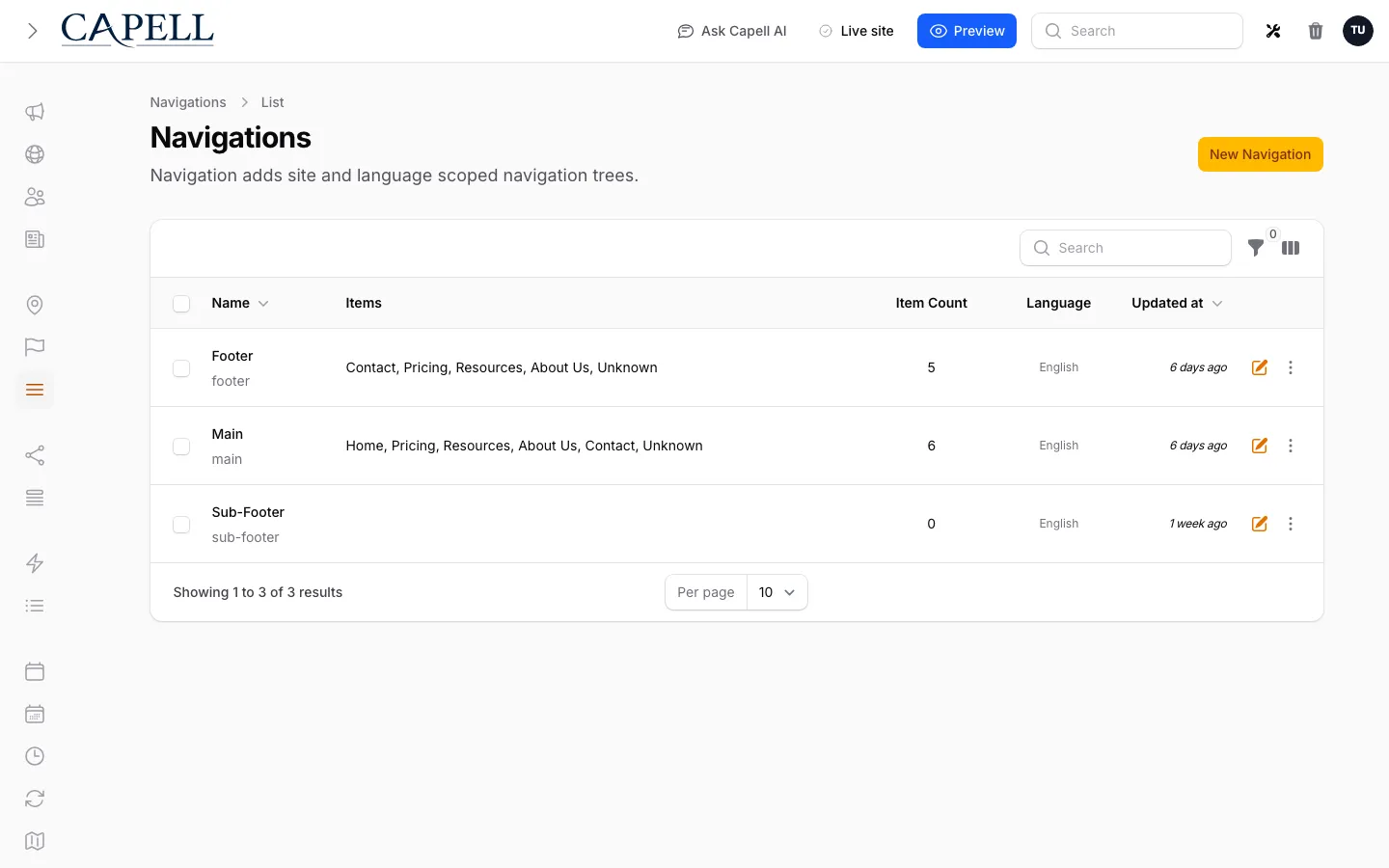Click the blue Preview button
The height and width of the screenshot is (868, 1389).
click(x=967, y=31)
